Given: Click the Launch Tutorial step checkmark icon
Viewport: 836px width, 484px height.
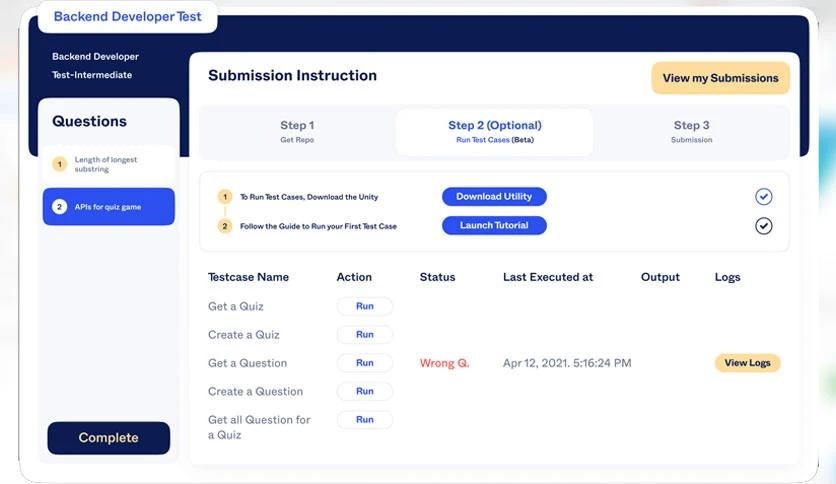Looking at the screenshot, I should 763,226.
